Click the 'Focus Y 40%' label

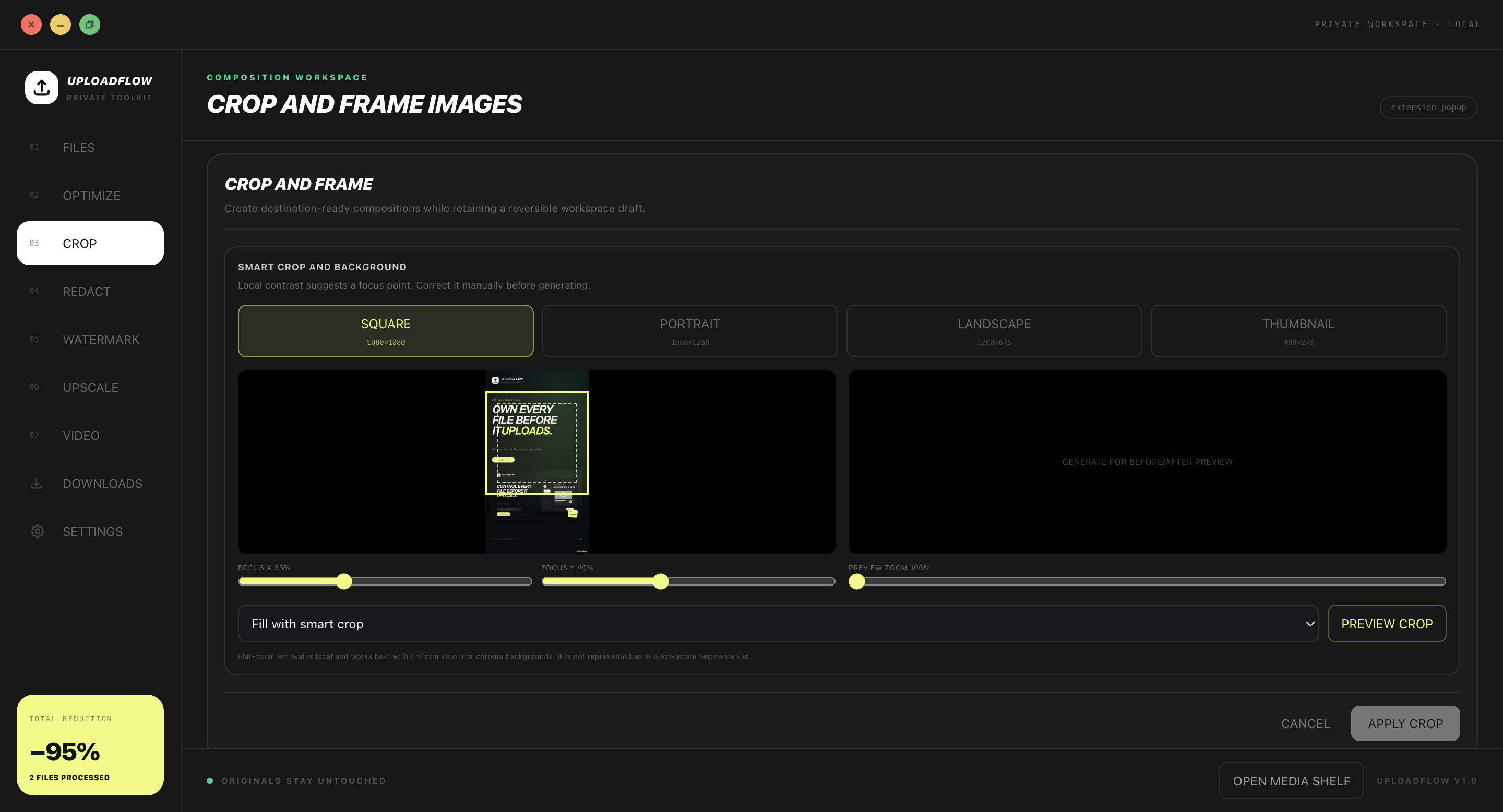[x=567, y=568]
